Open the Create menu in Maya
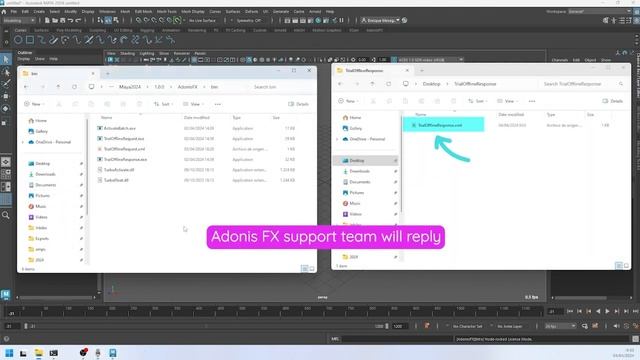 click(x=39, y=12)
